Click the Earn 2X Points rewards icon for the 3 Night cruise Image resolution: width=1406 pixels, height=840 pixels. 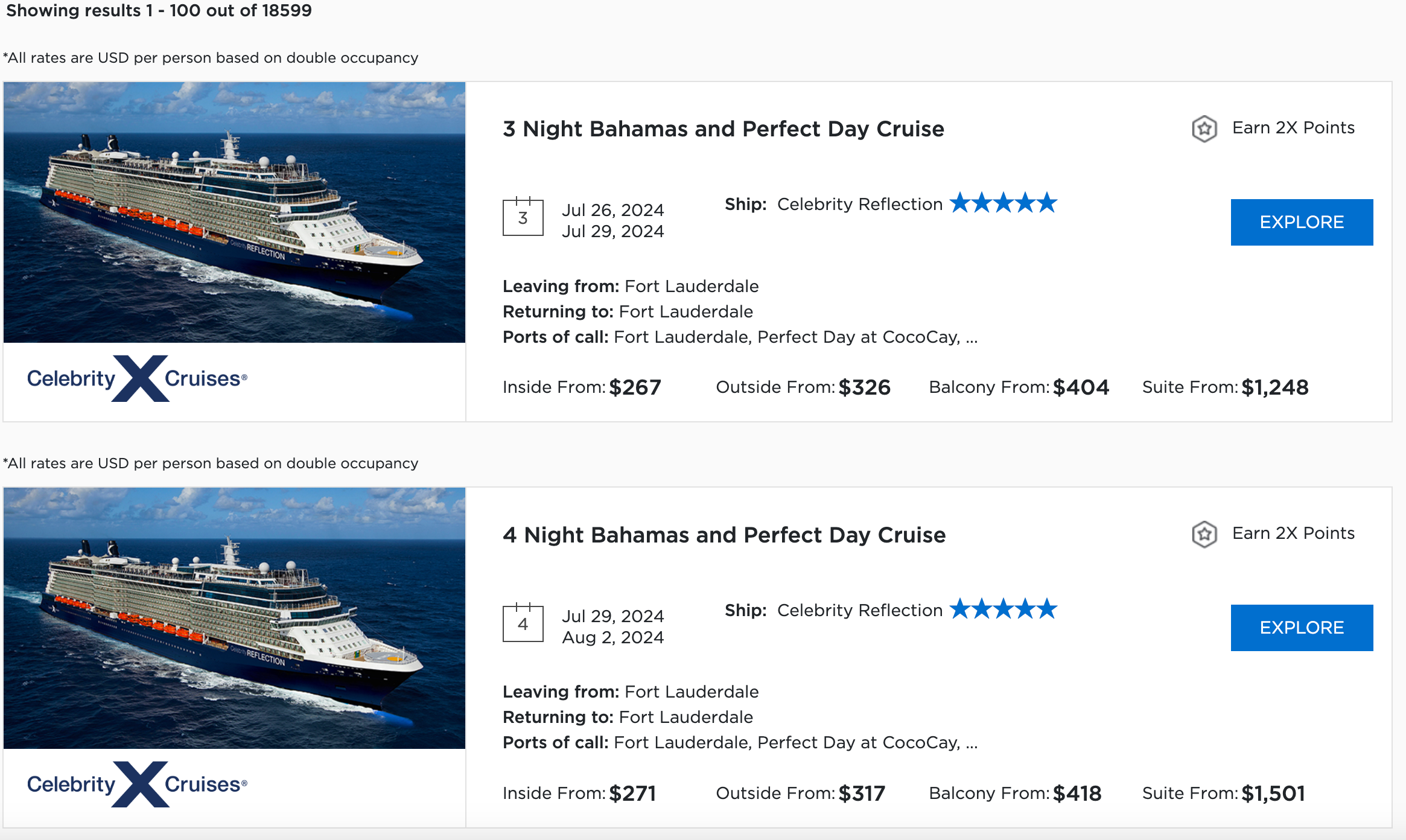pos(1204,128)
